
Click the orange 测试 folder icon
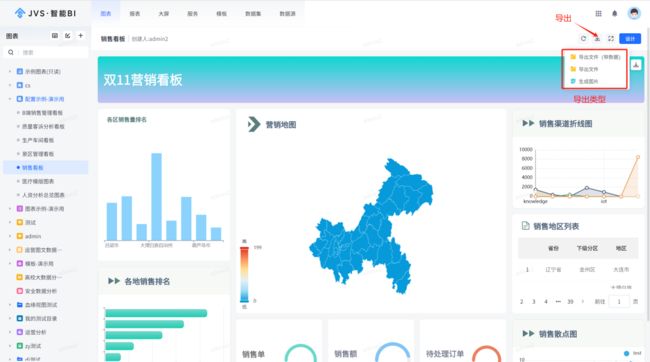coord(19,222)
